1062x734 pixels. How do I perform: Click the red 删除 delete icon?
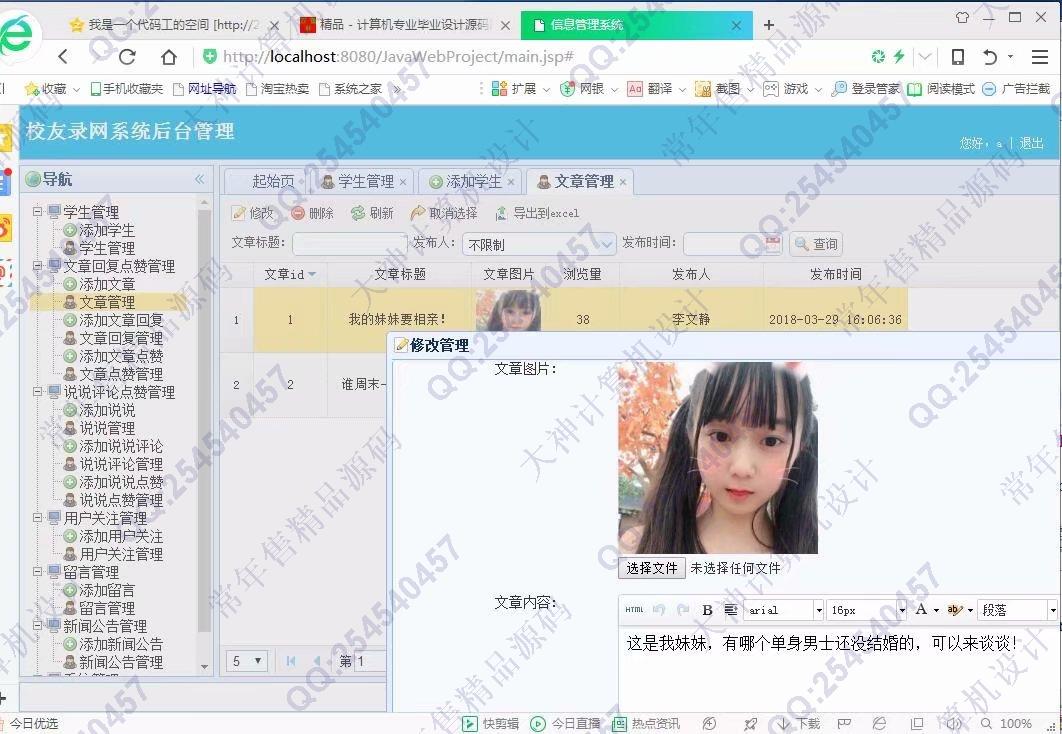[298, 213]
